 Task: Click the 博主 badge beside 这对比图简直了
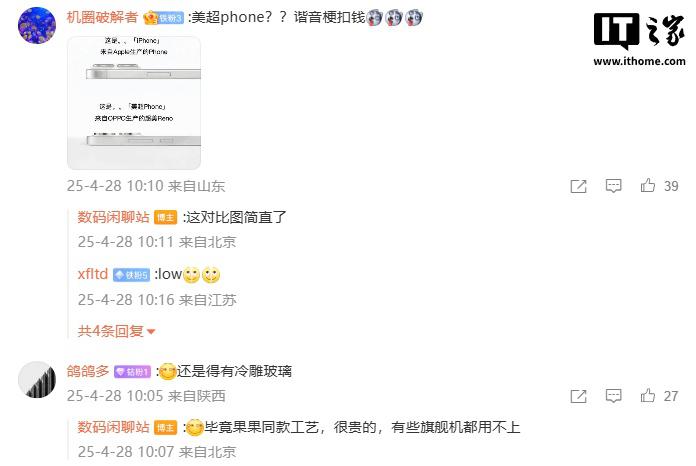pyautogui.click(x=166, y=217)
